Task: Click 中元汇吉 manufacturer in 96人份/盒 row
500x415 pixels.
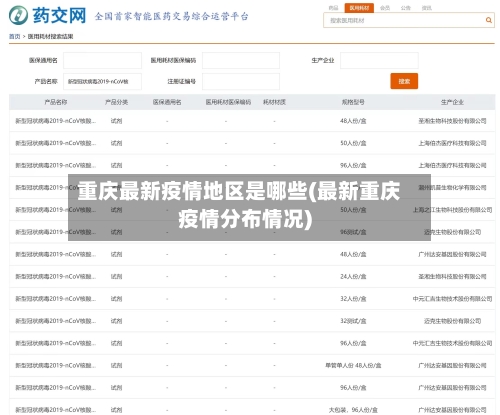Action: point(452,343)
